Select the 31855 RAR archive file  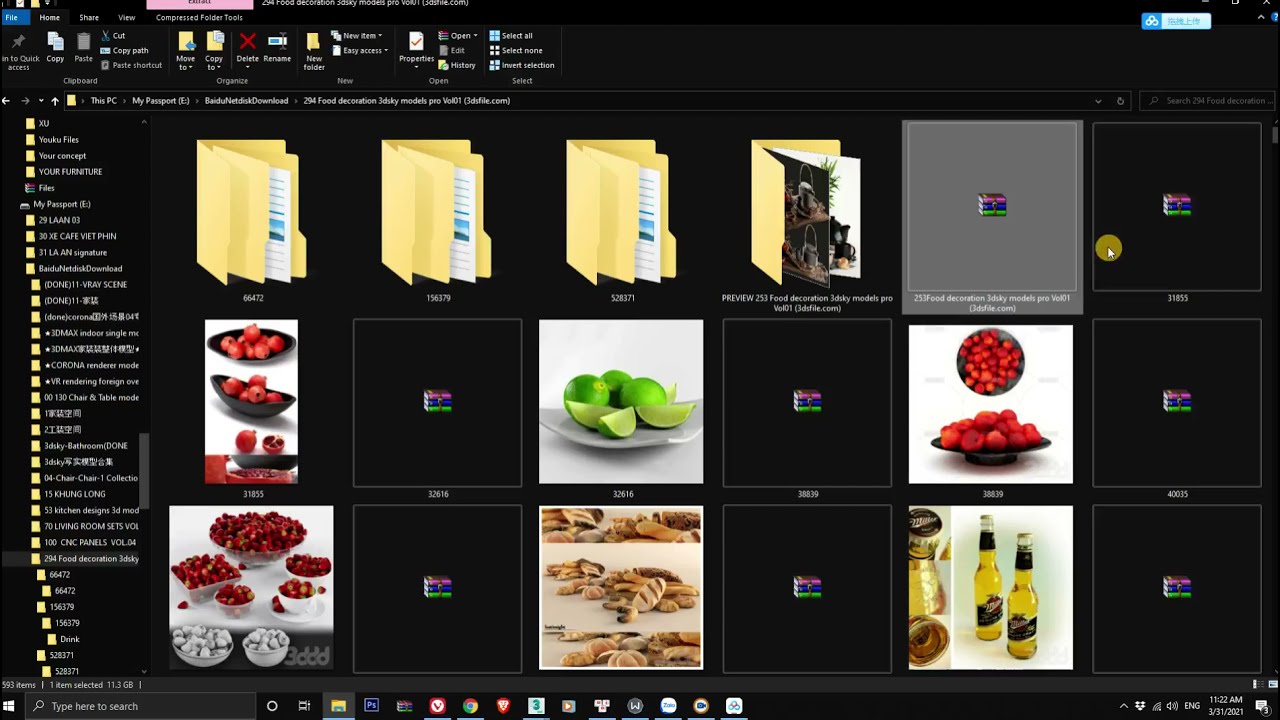tap(1177, 212)
